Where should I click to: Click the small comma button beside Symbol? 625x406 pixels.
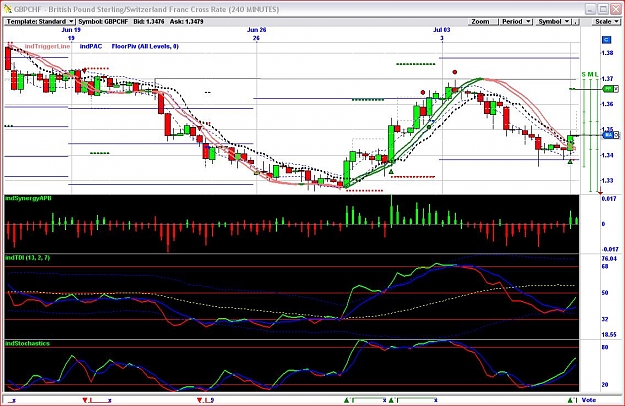click(576, 22)
